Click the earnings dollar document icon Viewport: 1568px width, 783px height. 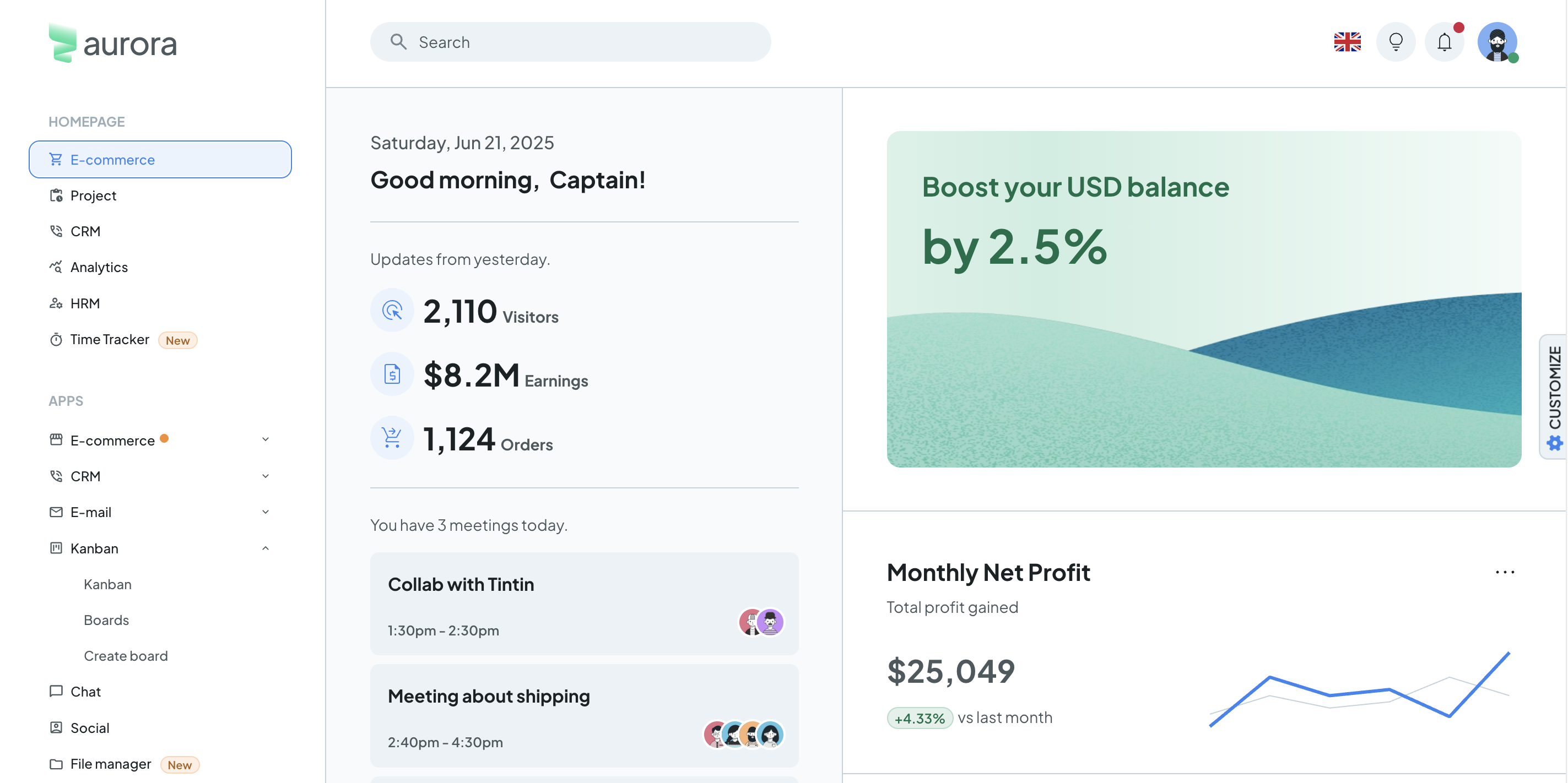tap(392, 373)
